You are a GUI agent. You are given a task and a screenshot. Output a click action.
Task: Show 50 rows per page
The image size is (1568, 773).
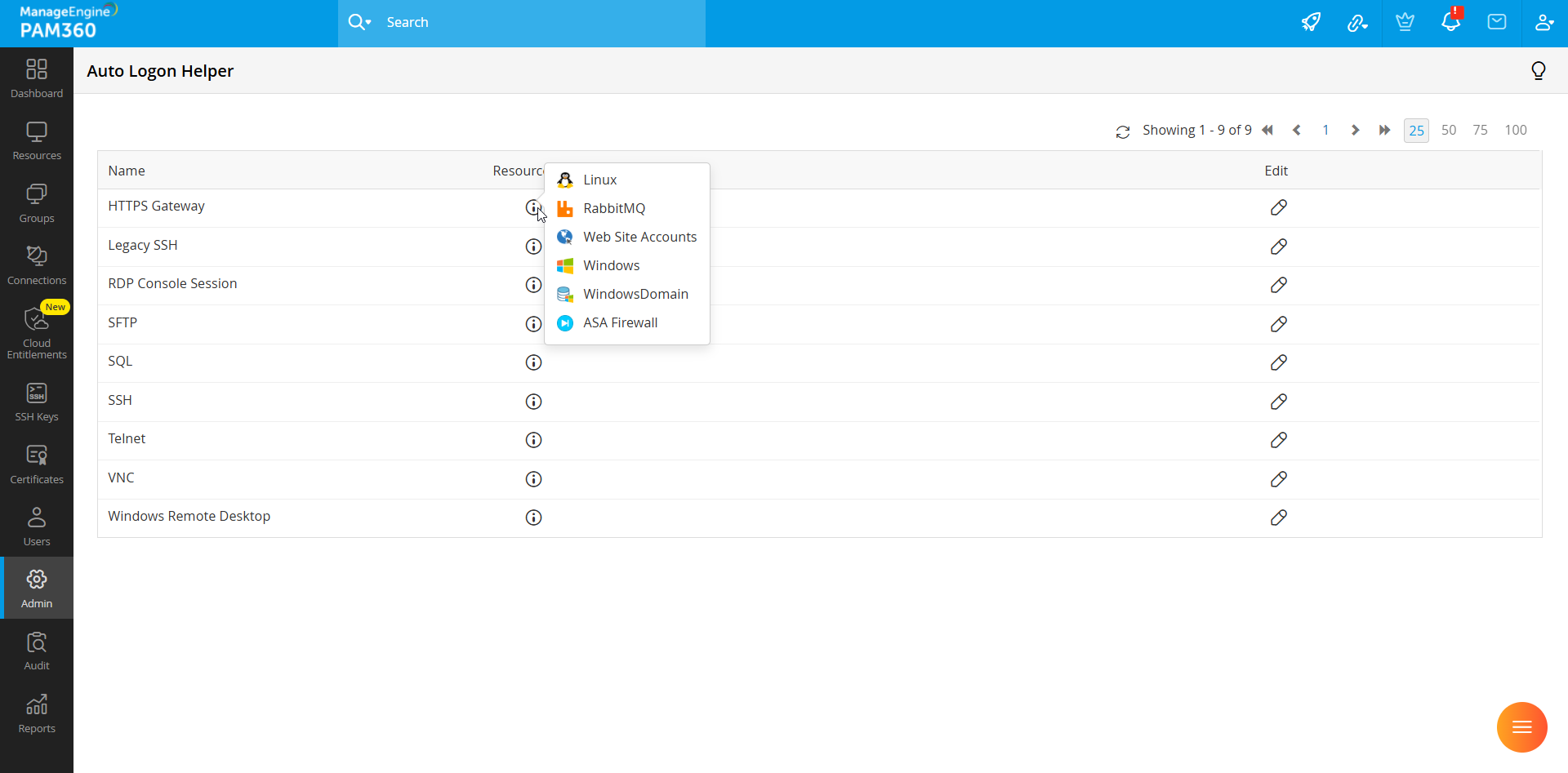click(1449, 130)
